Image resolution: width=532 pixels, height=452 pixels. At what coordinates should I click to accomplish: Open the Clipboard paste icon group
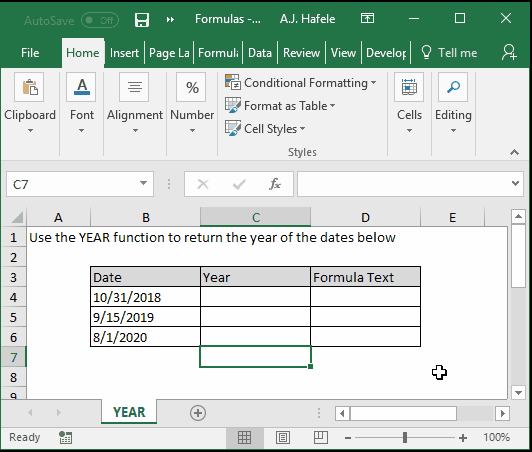[29, 87]
